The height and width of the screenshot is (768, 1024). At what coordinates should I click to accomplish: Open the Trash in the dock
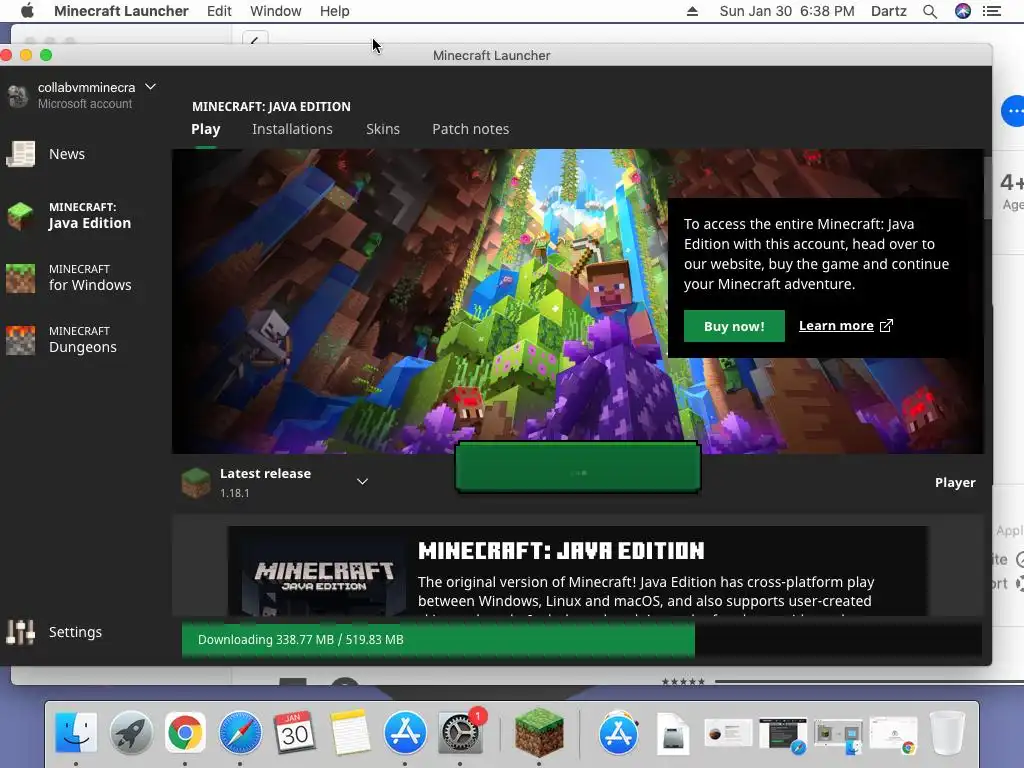(x=947, y=732)
